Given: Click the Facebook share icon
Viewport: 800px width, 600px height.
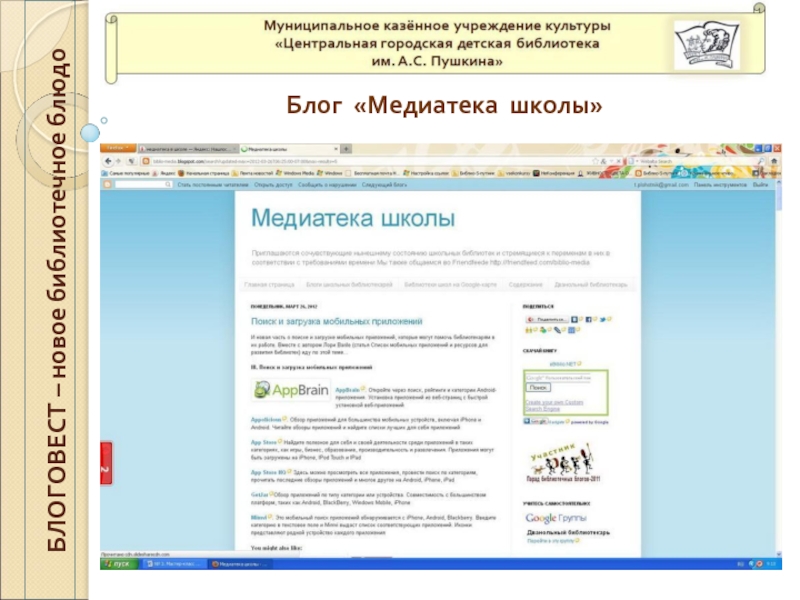Looking at the screenshot, I should [588, 319].
